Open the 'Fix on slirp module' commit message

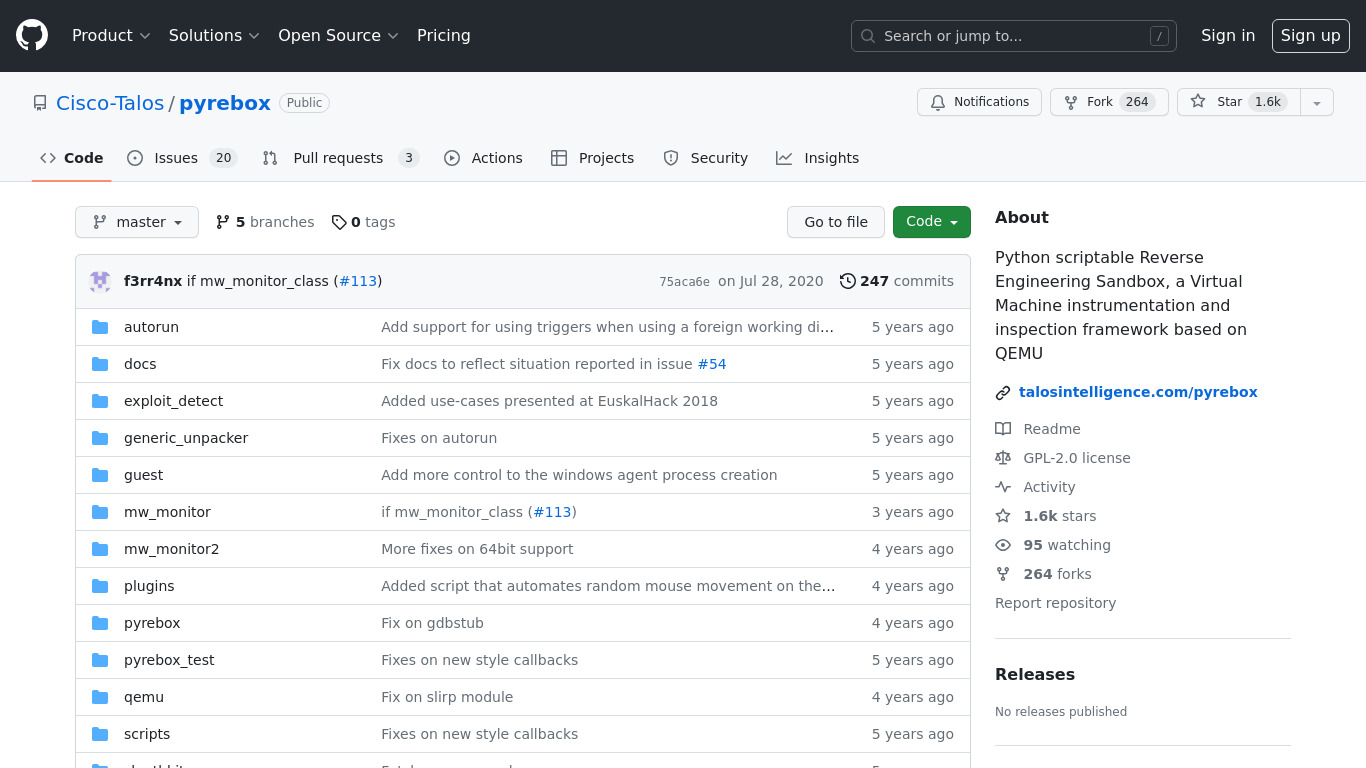pyautogui.click(x=447, y=697)
